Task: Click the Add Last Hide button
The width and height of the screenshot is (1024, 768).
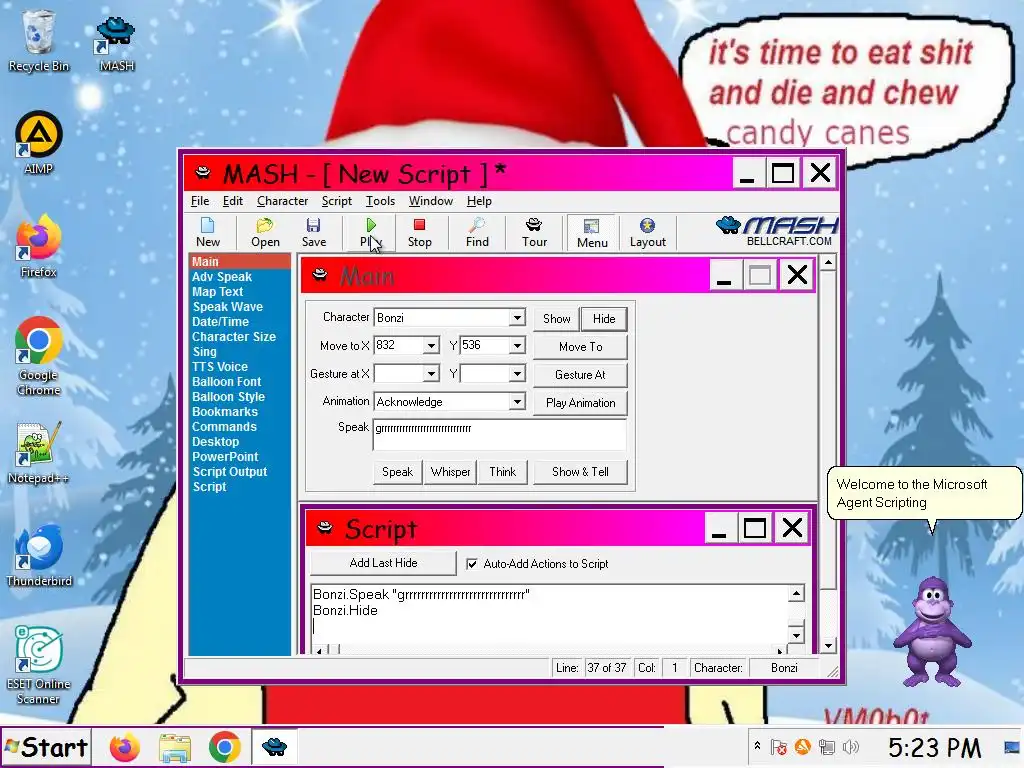Action: pyautogui.click(x=383, y=563)
